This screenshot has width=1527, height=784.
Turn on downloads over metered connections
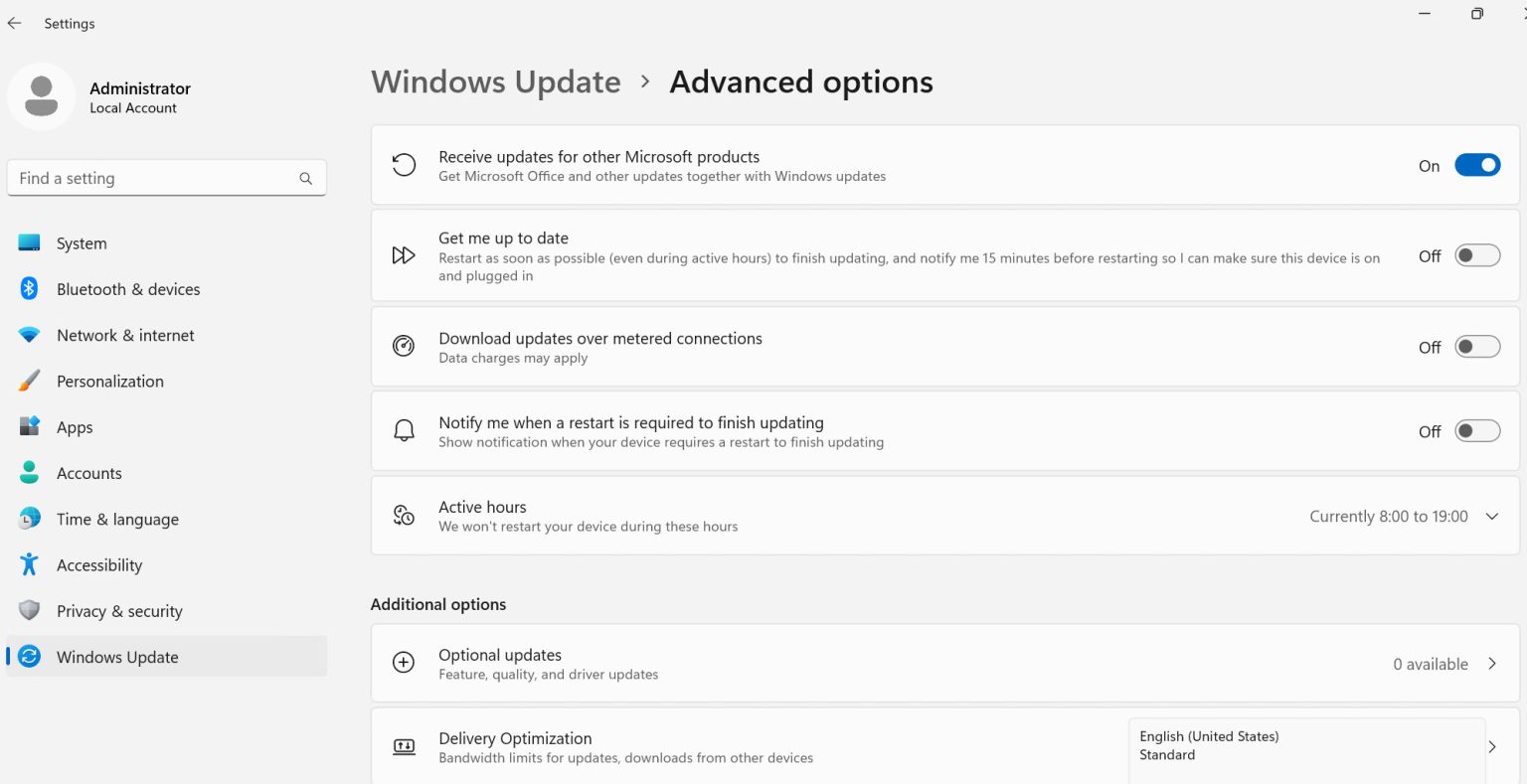pos(1477,347)
